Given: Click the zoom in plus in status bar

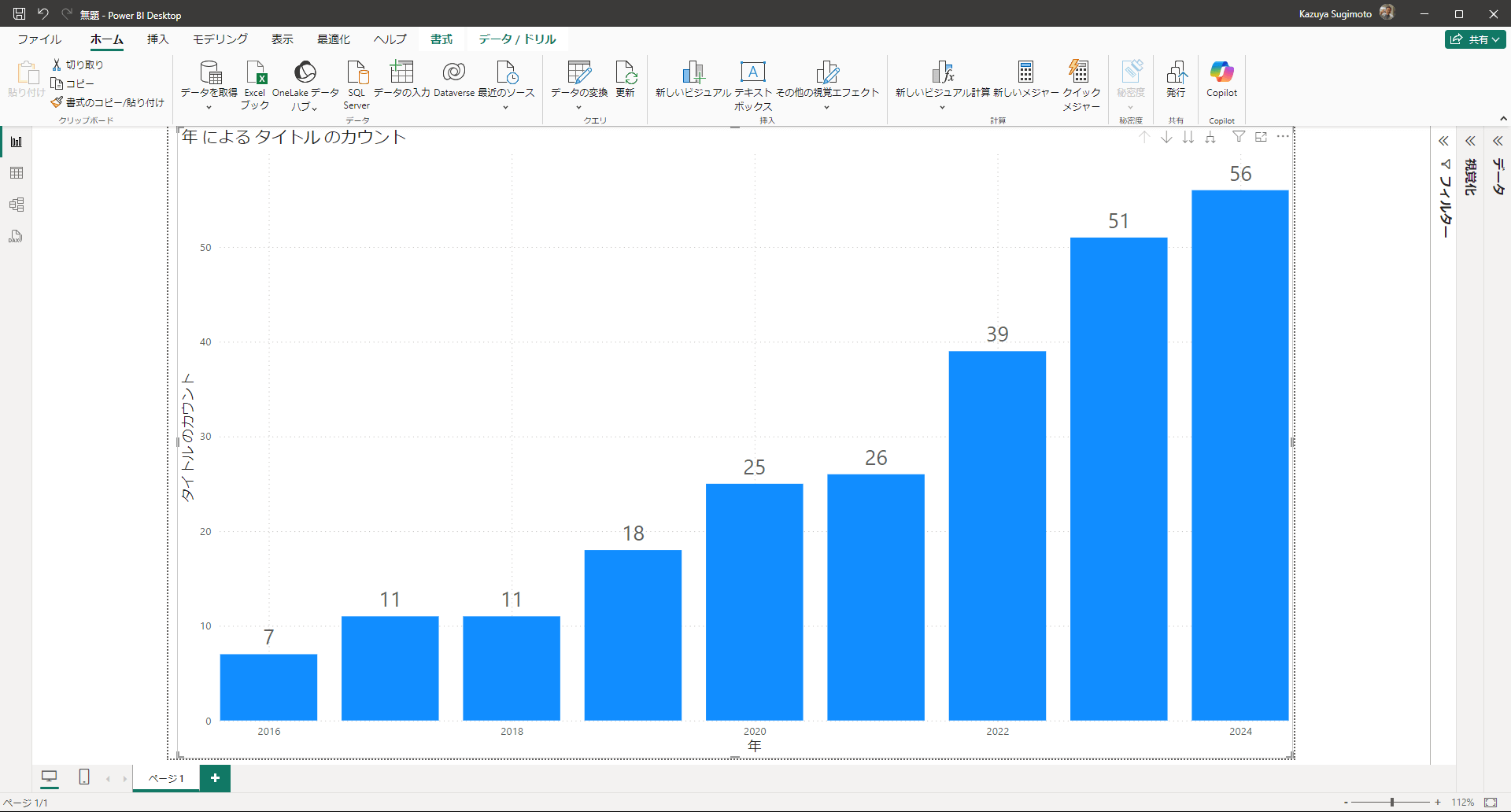Looking at the screenshot, I should click(x=1438, y=803).
